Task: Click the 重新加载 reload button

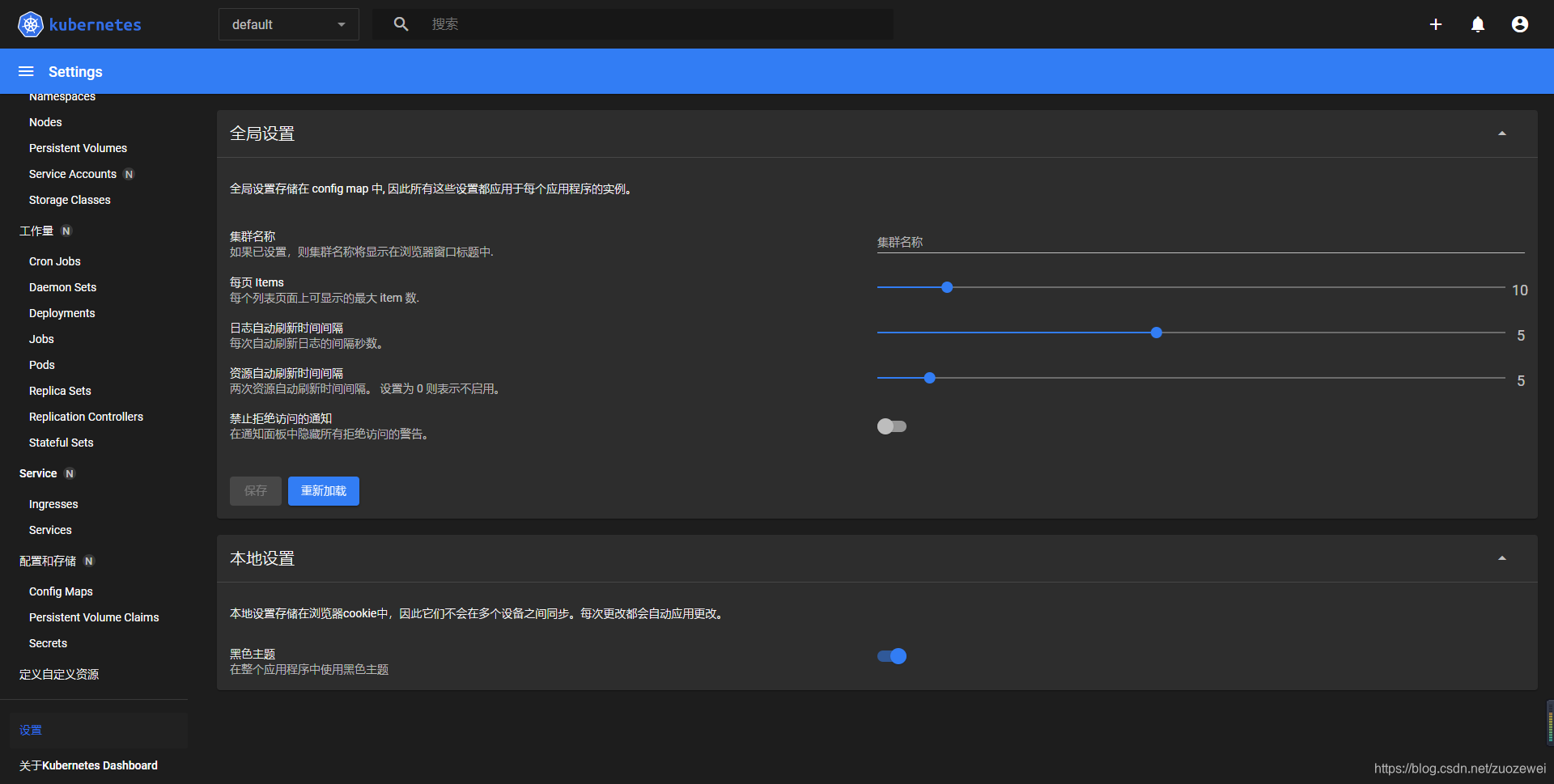Action: click(x=324, y=491)
